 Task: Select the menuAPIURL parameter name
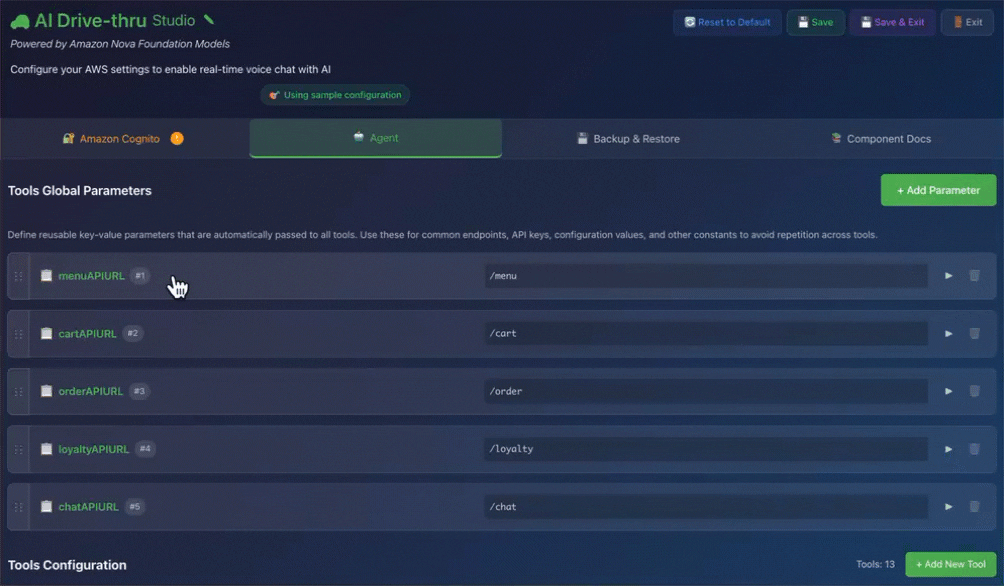coord(91,276)
